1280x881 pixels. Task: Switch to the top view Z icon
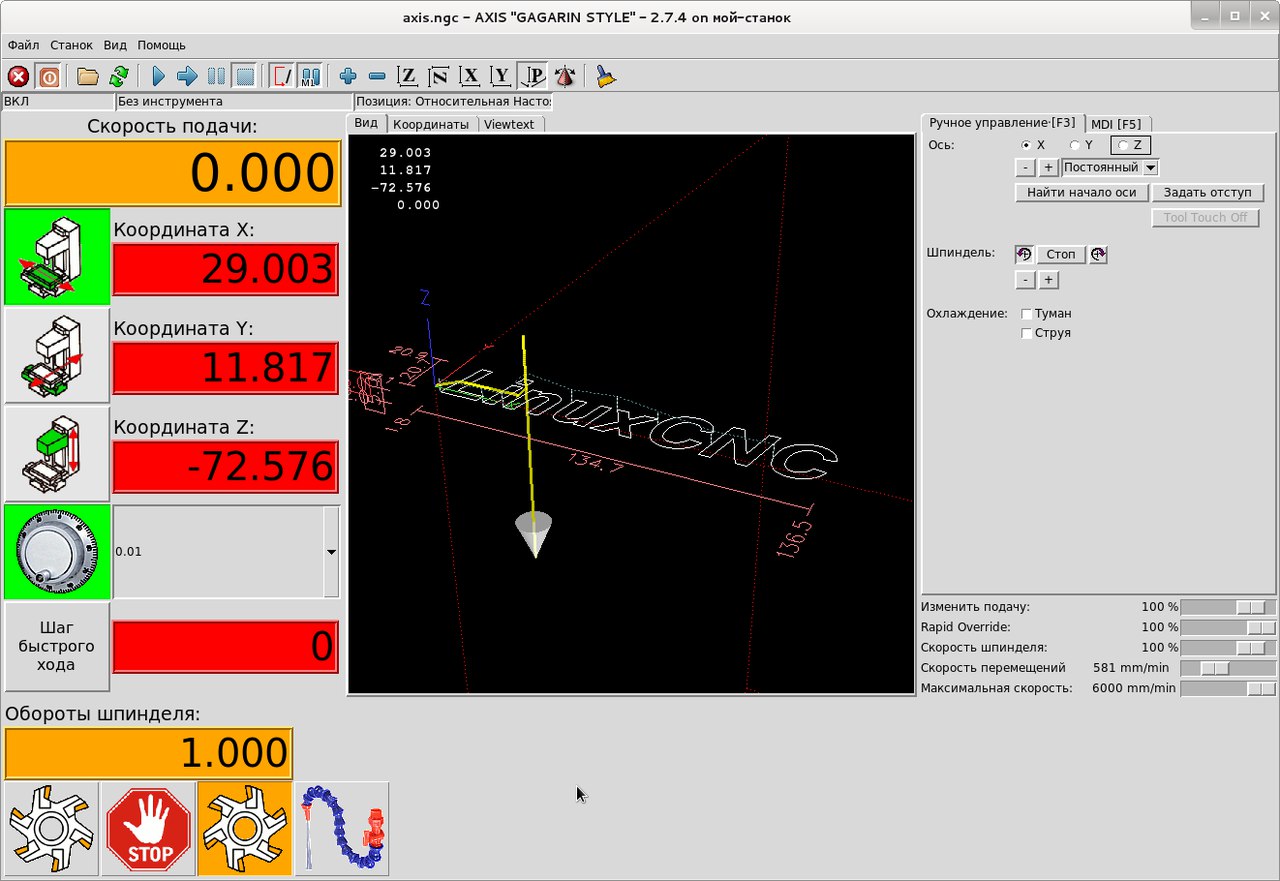point(407,76)
